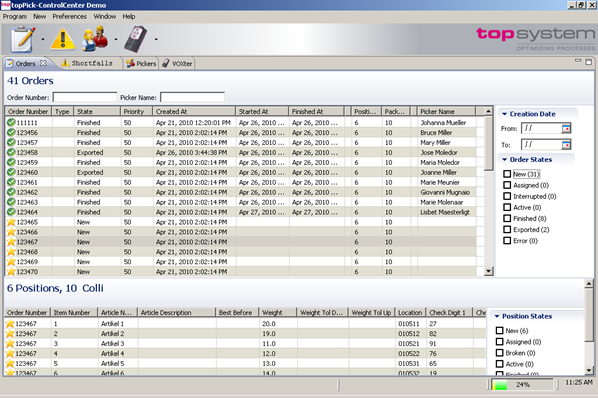Open dropdown arrow next to pickers icon
This screenshot has height=398, width=598.
click(x=116, y=39)
